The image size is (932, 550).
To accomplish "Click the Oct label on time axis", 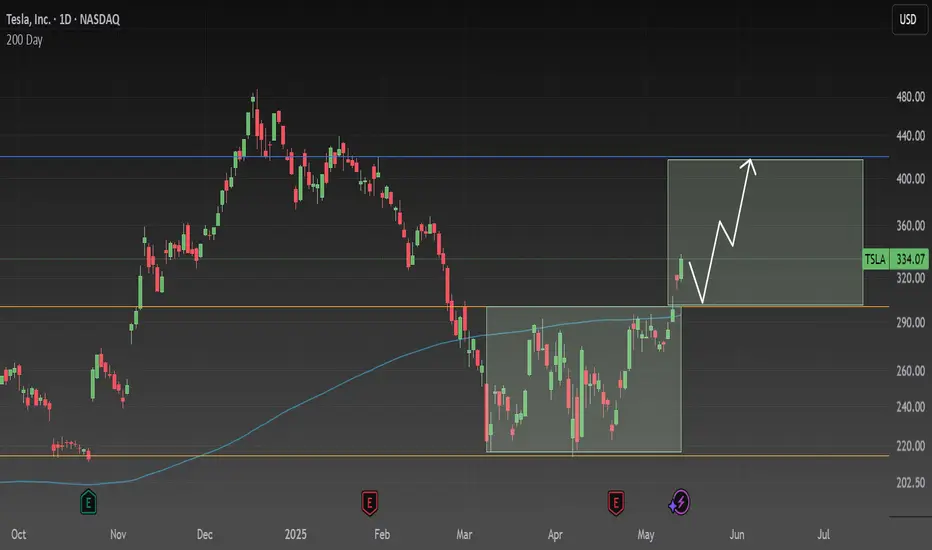I will coord(18,534).
